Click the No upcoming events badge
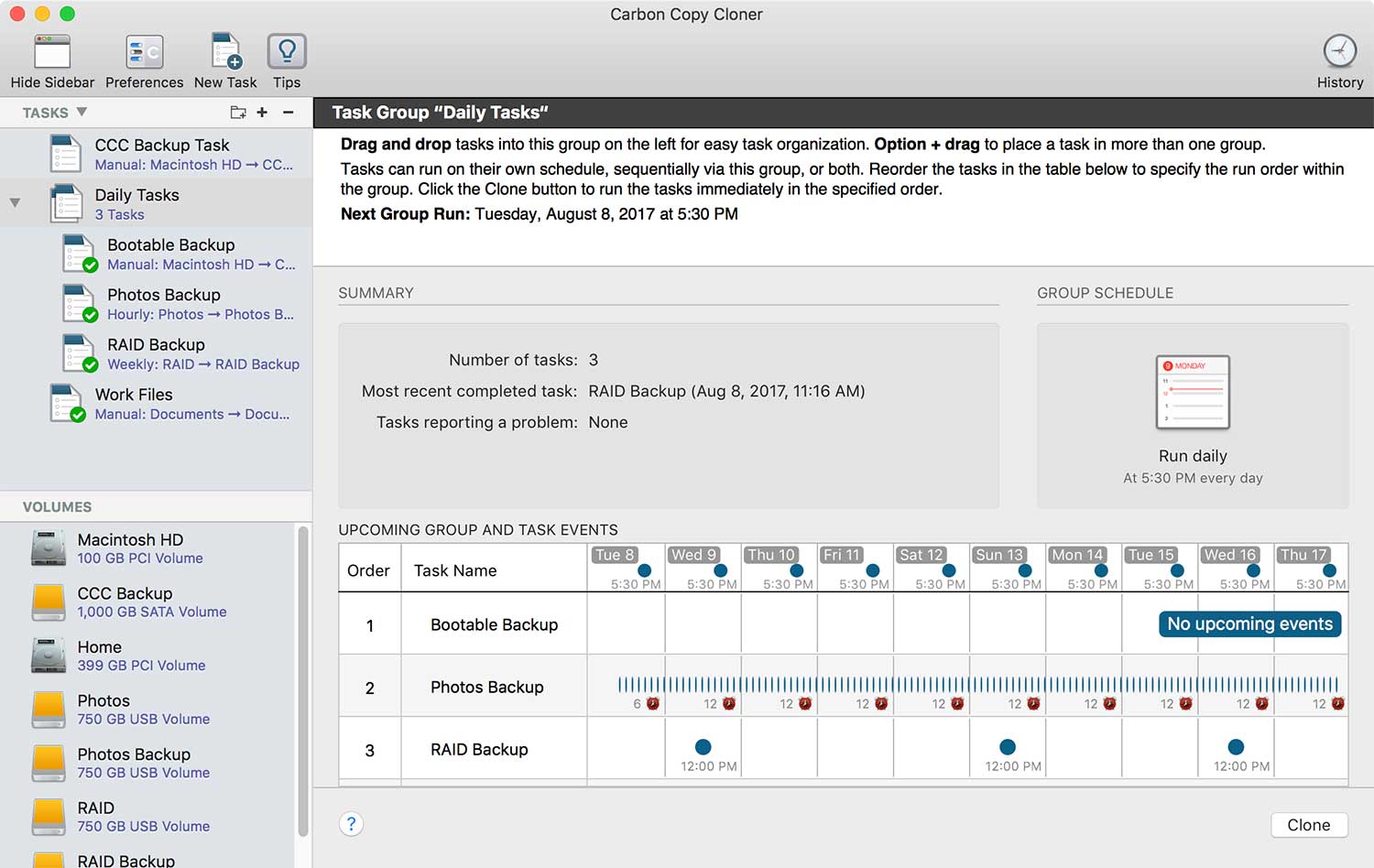The width and height of the screenshot is (1374, 868). 1249,624
